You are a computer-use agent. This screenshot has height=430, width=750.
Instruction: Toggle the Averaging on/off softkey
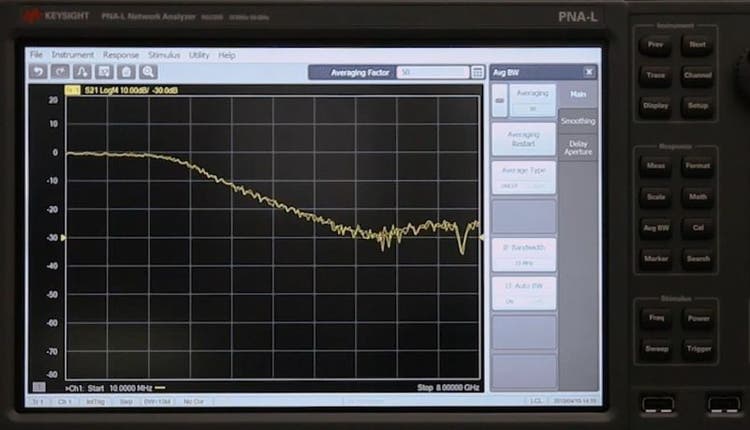coord(532,99)
